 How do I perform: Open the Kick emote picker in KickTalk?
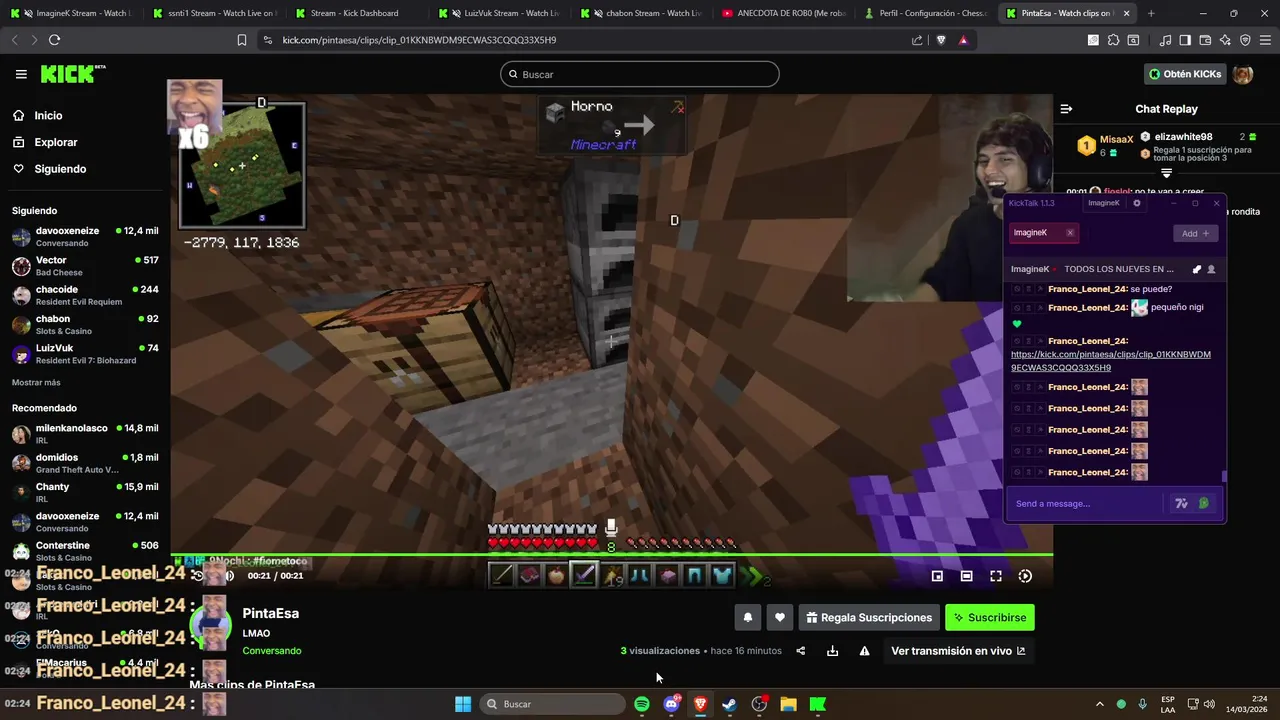[x=1204, y=504]
